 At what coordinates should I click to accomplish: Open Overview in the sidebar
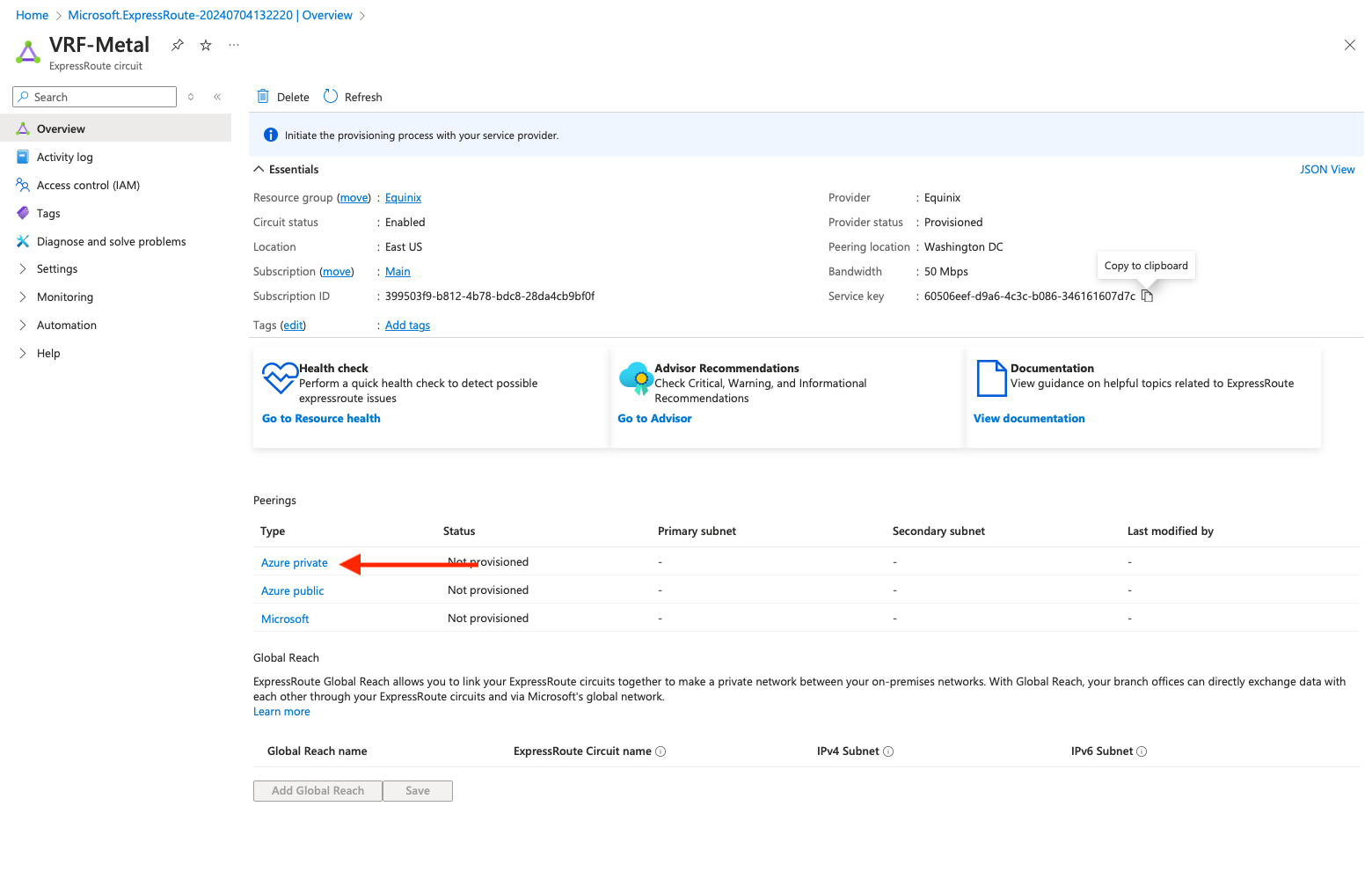(115, 128)
